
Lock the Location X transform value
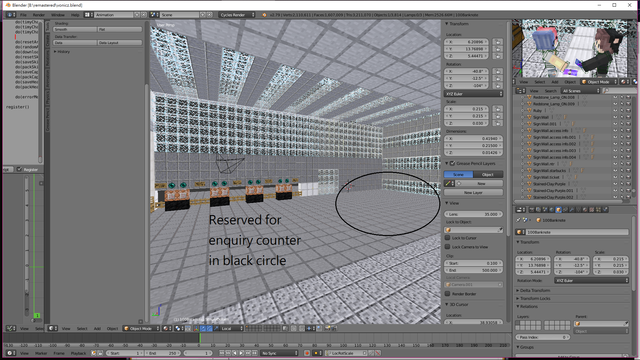[x=497, y=42]
